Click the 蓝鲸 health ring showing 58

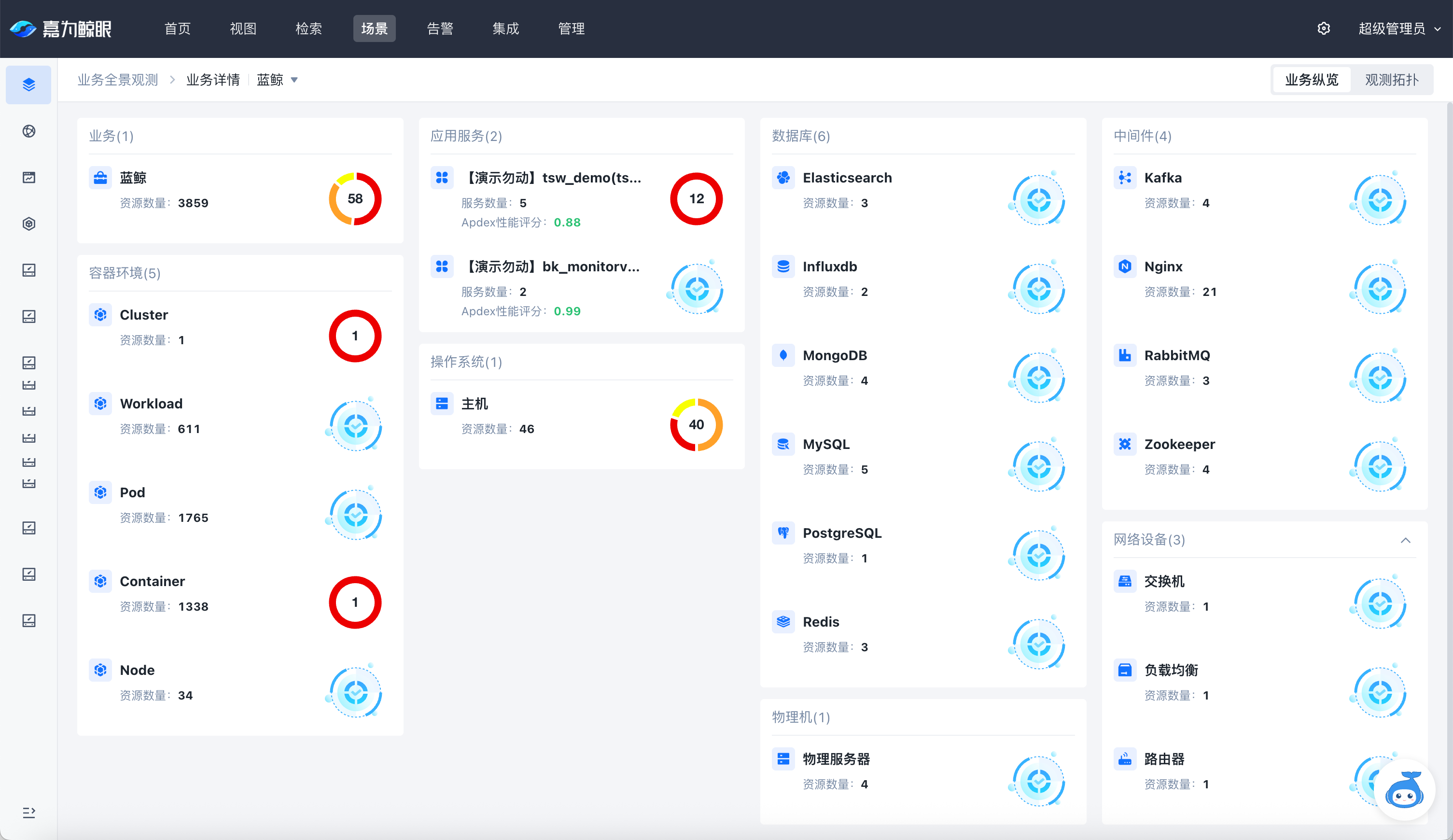pyautogui.click(x=355, y=199)
